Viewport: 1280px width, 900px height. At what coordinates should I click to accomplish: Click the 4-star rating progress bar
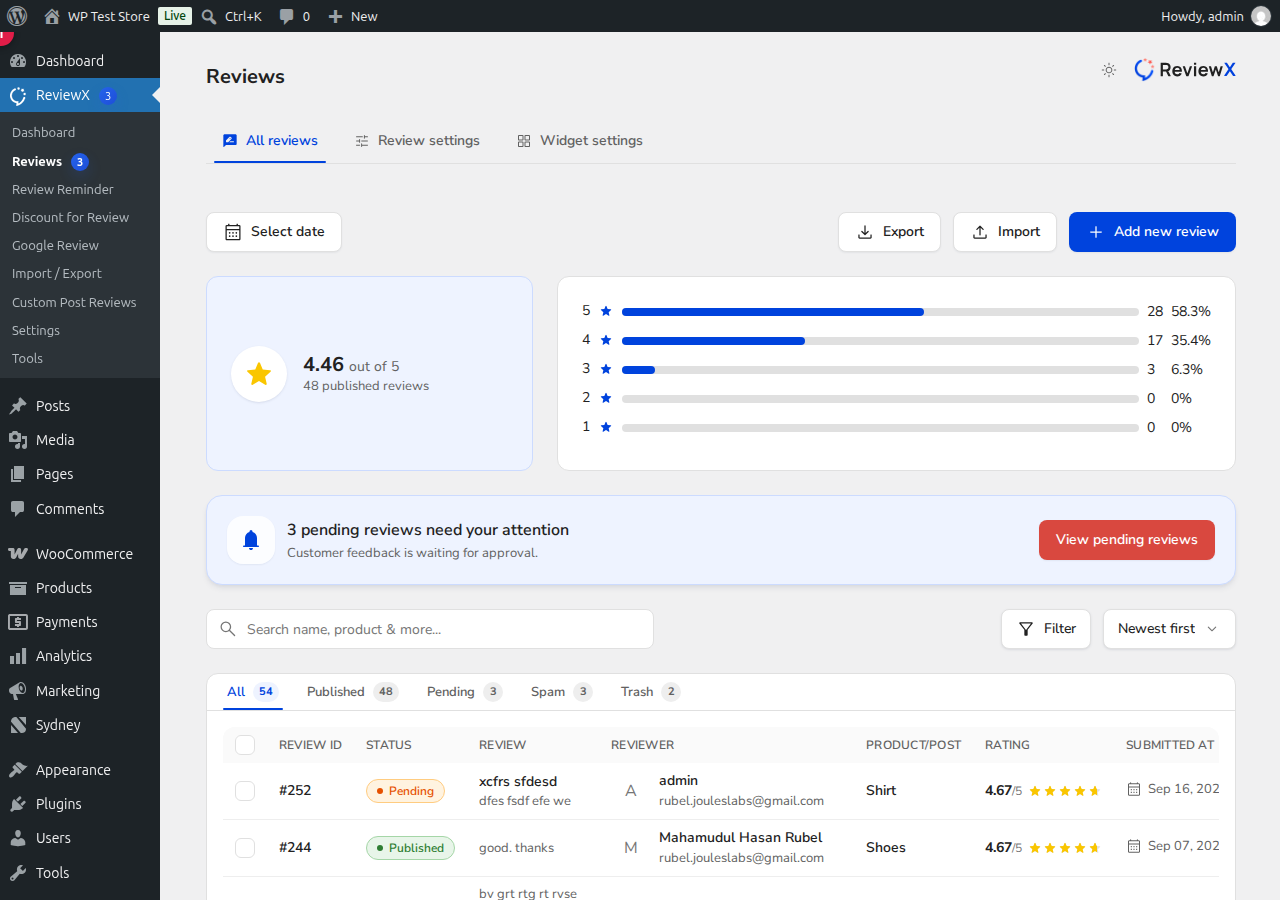tap(880, 341)
